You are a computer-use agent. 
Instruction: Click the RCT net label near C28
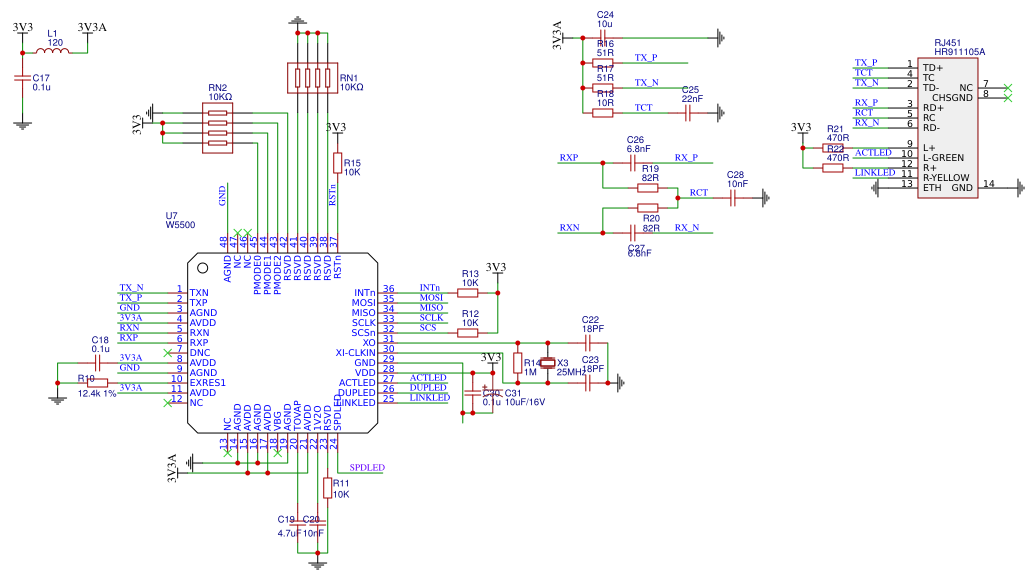(698, 193)
